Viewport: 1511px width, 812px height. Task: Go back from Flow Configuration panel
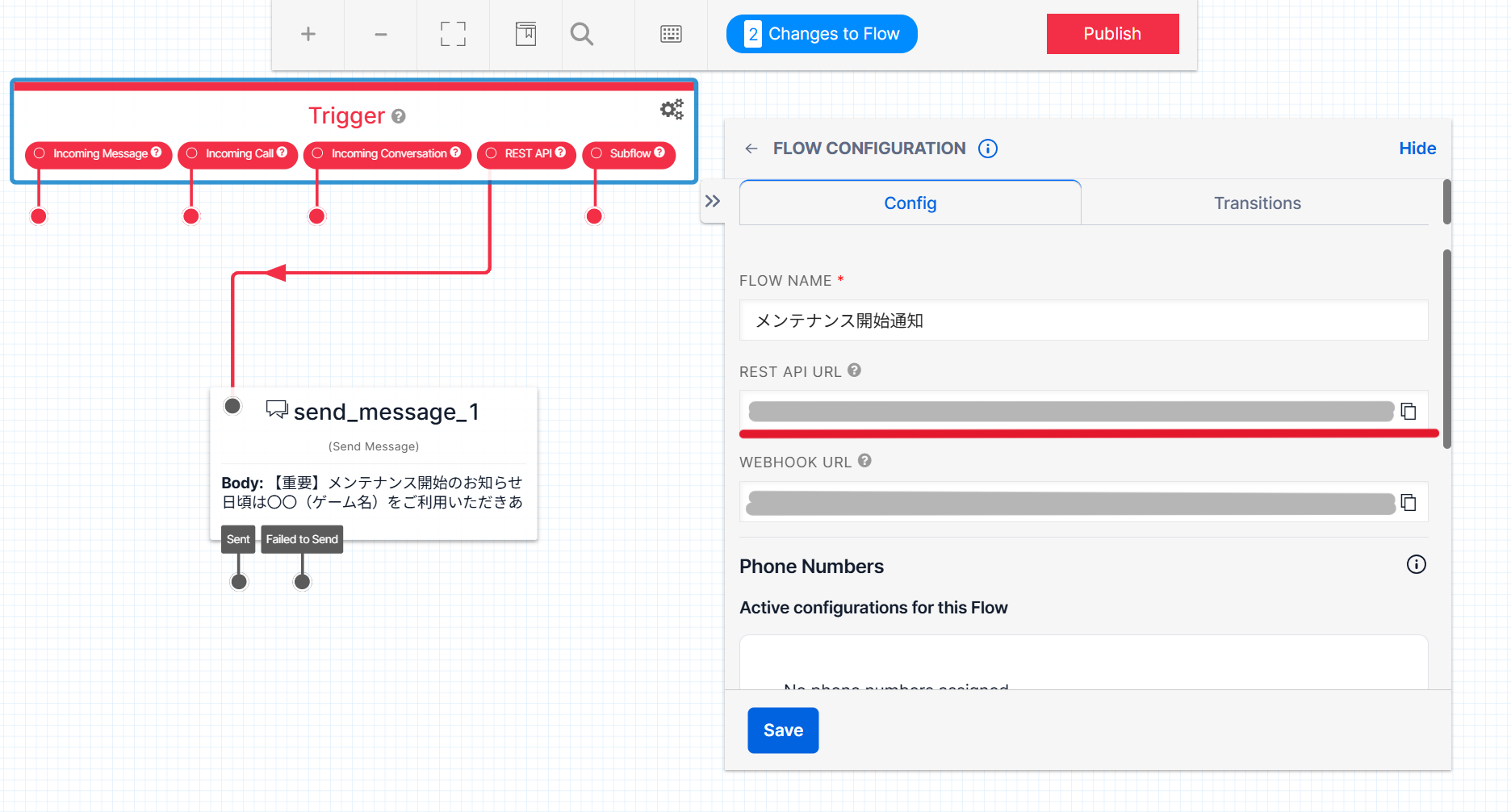(x=751, y=148)
